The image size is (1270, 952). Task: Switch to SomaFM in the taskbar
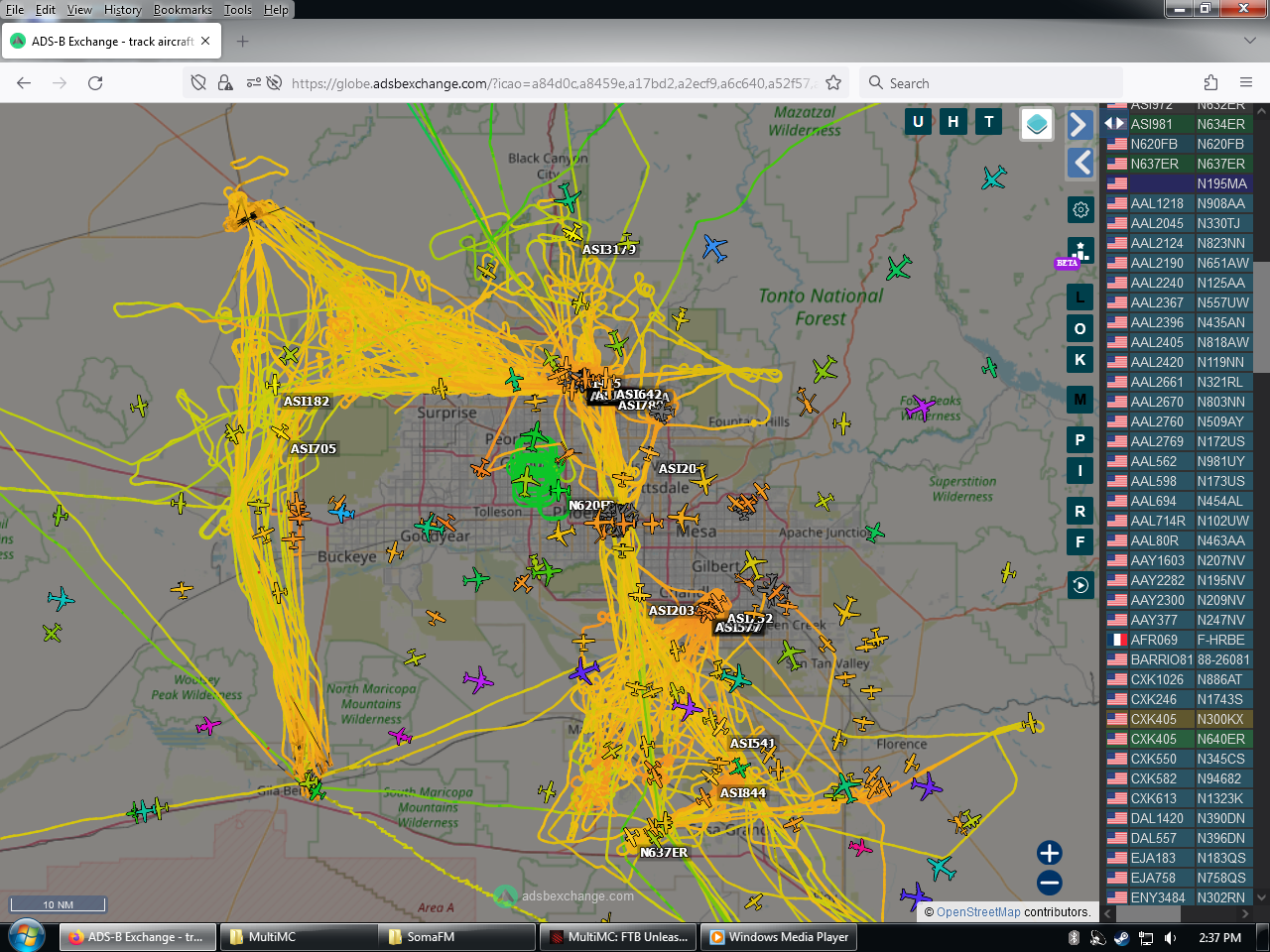click(457, 937)
